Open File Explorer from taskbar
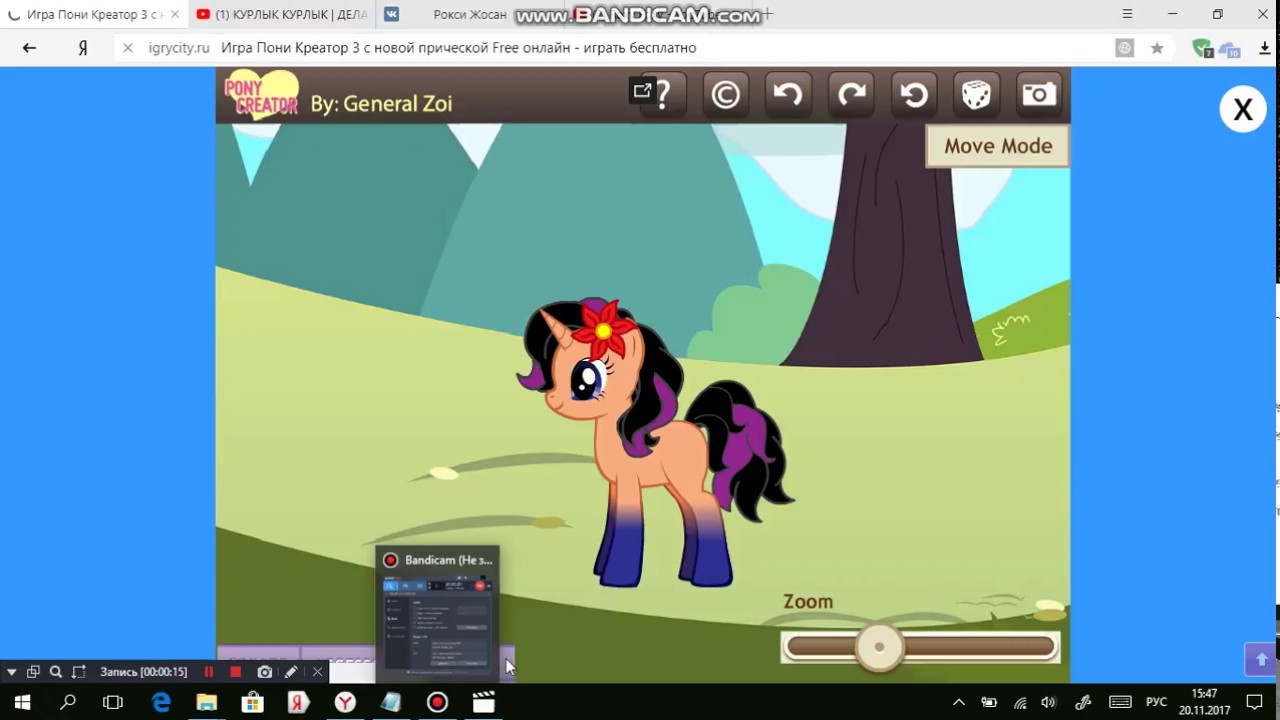1280x720 pixels. pos(207,703)
